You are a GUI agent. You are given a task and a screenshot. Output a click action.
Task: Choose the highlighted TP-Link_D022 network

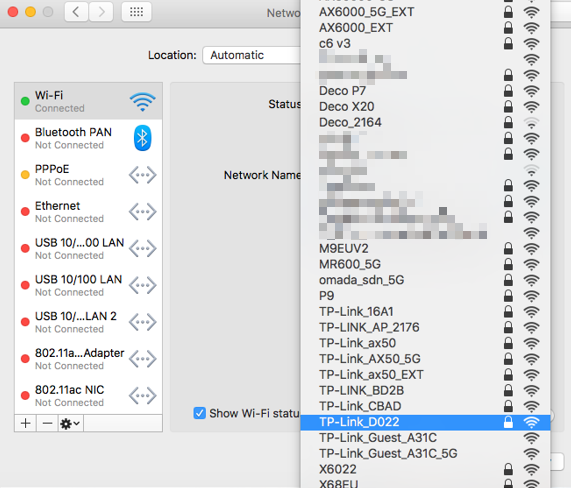point(425,422)
